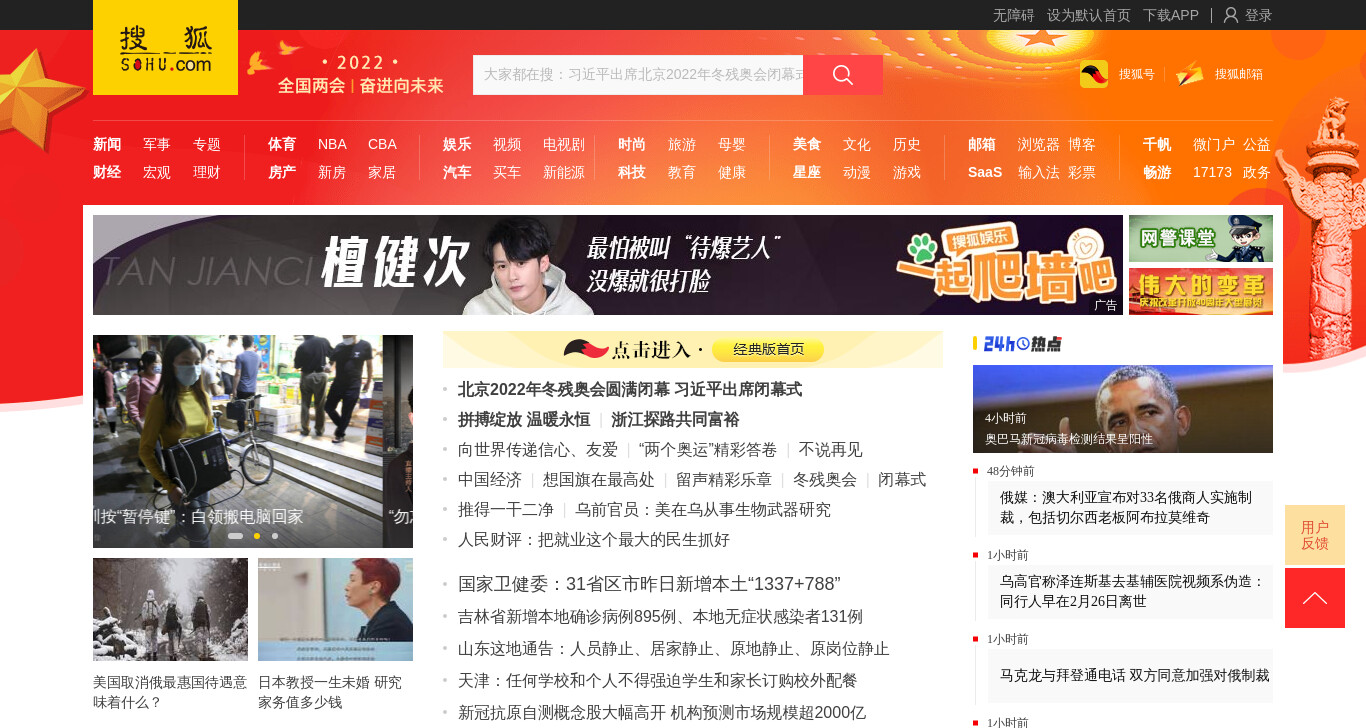Open 美国取消俄最惠国待遇 caption link
This screenshot has height=728, width=1366.
tap(170, 692)
